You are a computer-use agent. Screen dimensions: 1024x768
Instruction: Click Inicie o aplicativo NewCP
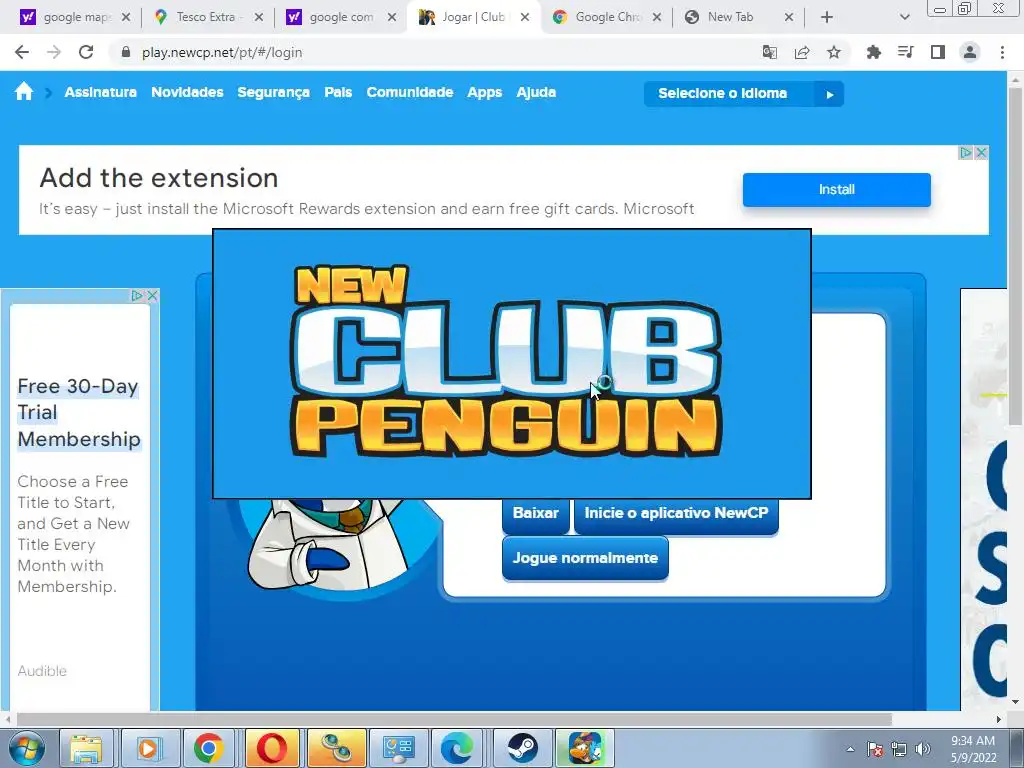pyautogui.click(x=676, y=514)
